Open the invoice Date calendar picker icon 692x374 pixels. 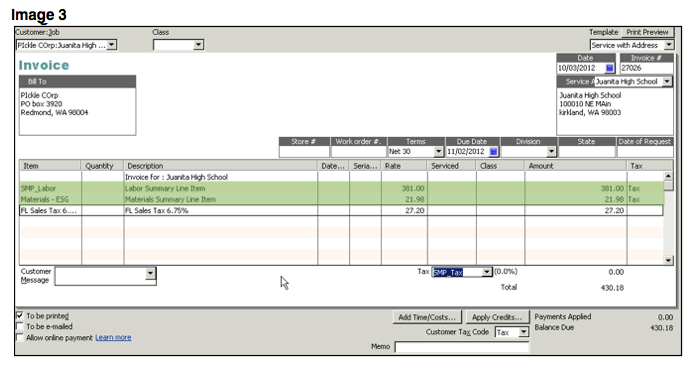point(609,68)
